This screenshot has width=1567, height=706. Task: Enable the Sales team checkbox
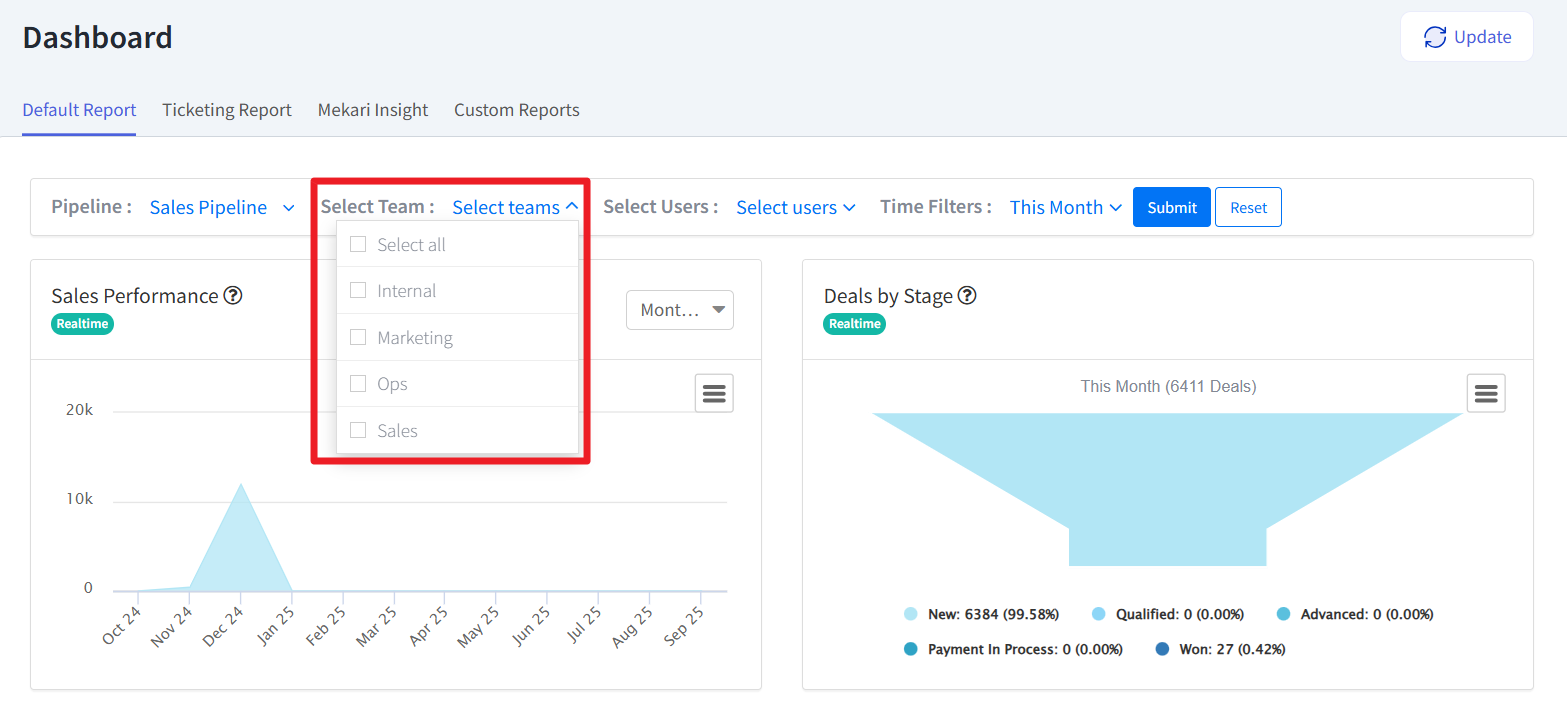click(x=358, y=431)
